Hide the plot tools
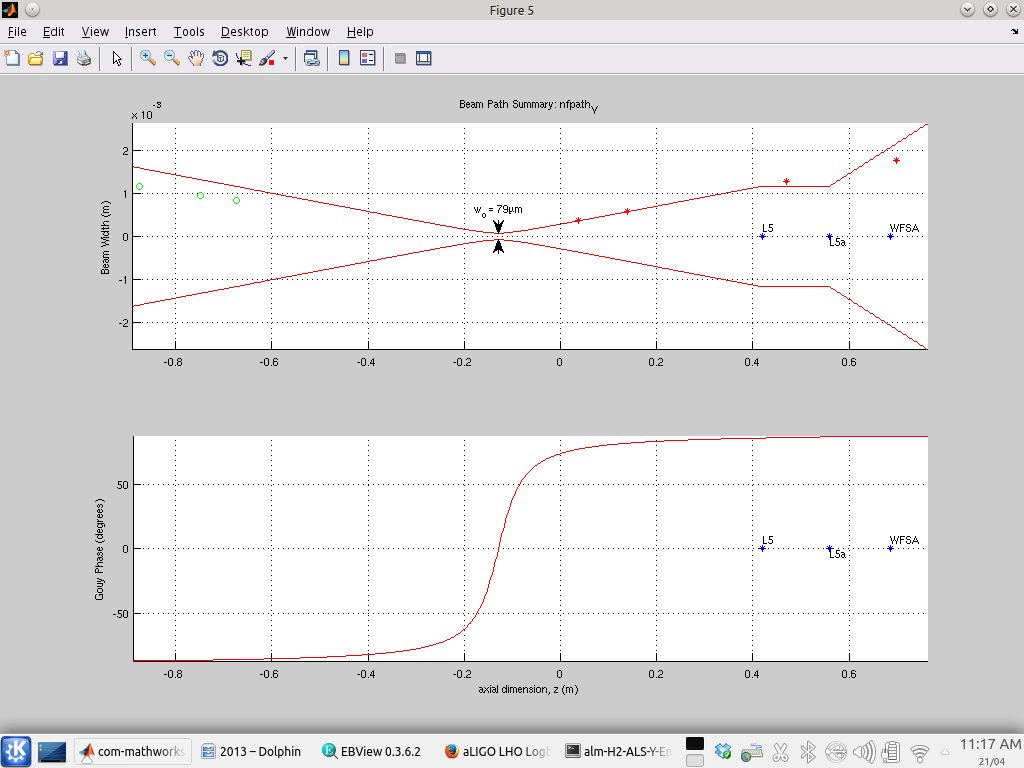 (400, 58)
